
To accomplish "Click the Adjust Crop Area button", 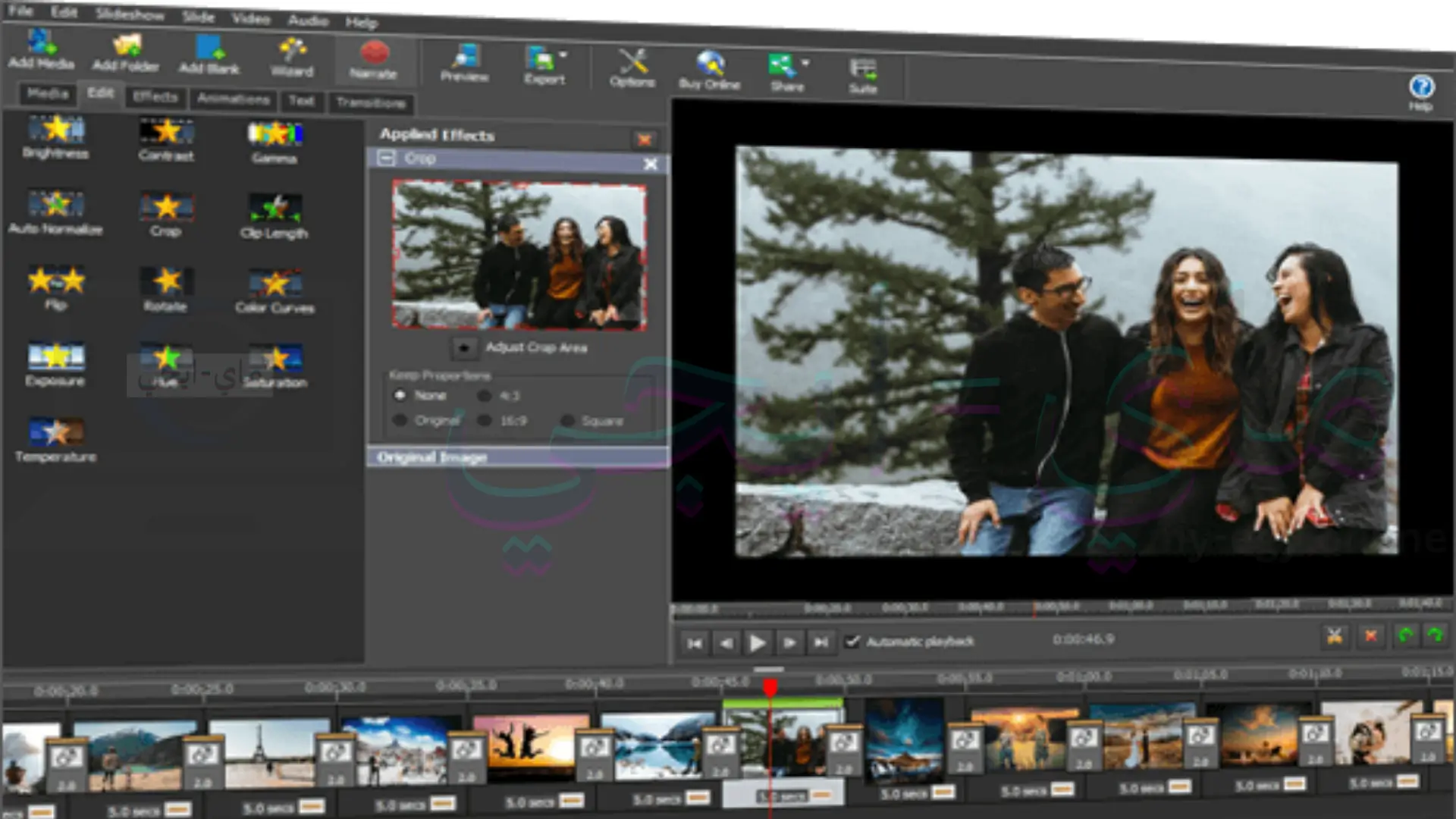I will (464, 348).
